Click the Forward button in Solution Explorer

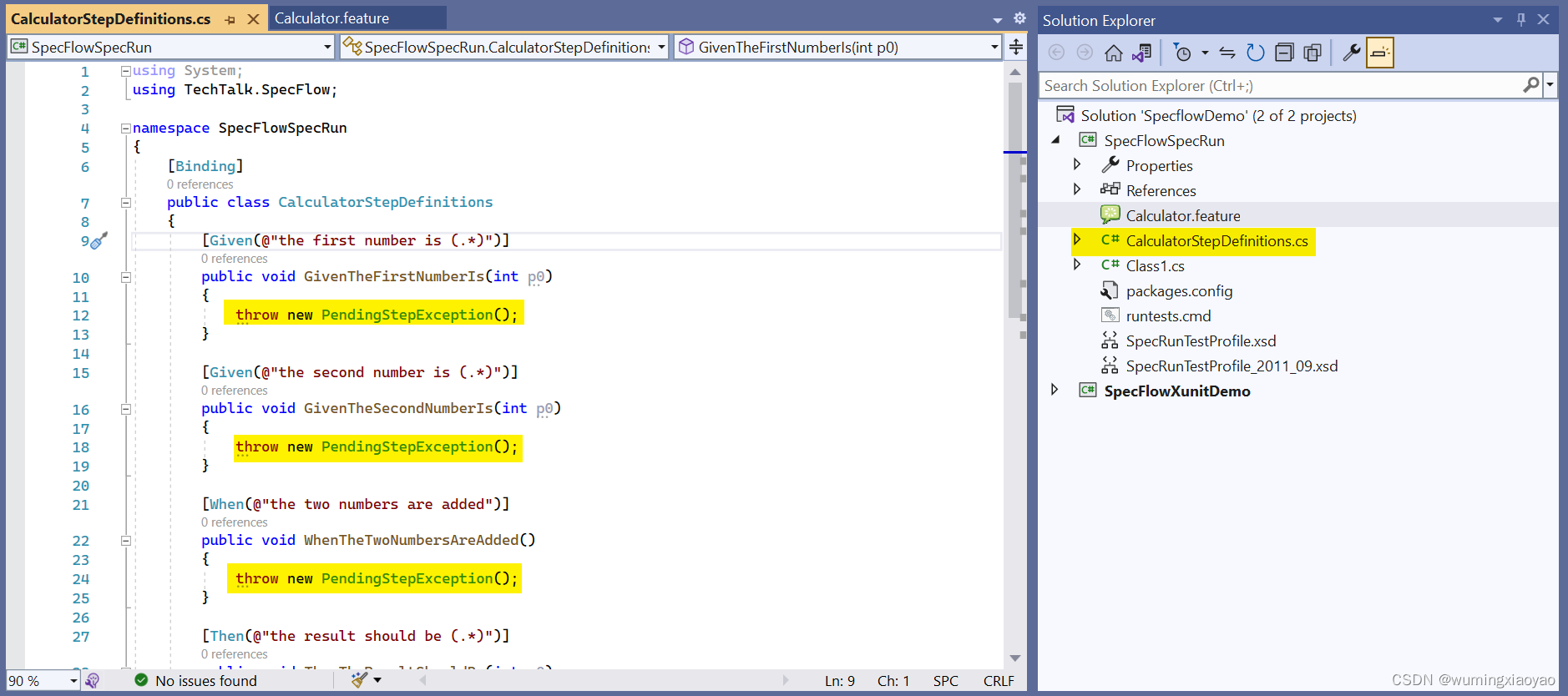pyautogui.click(x=1085, y=53)
